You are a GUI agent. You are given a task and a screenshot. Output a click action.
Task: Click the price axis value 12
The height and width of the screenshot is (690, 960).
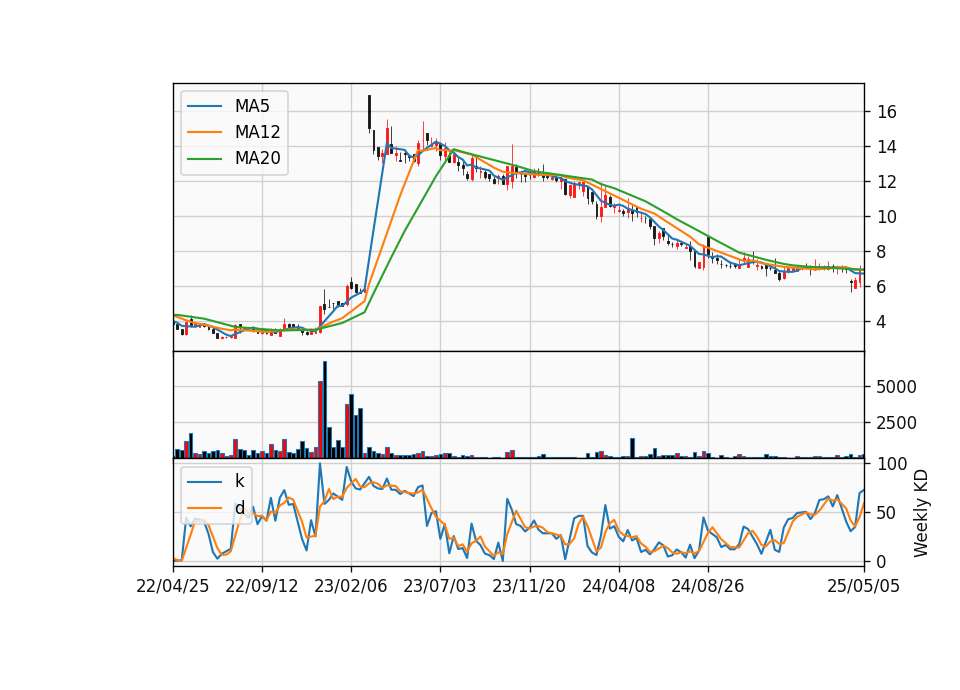pyautogui.click(x=887, y=182)
